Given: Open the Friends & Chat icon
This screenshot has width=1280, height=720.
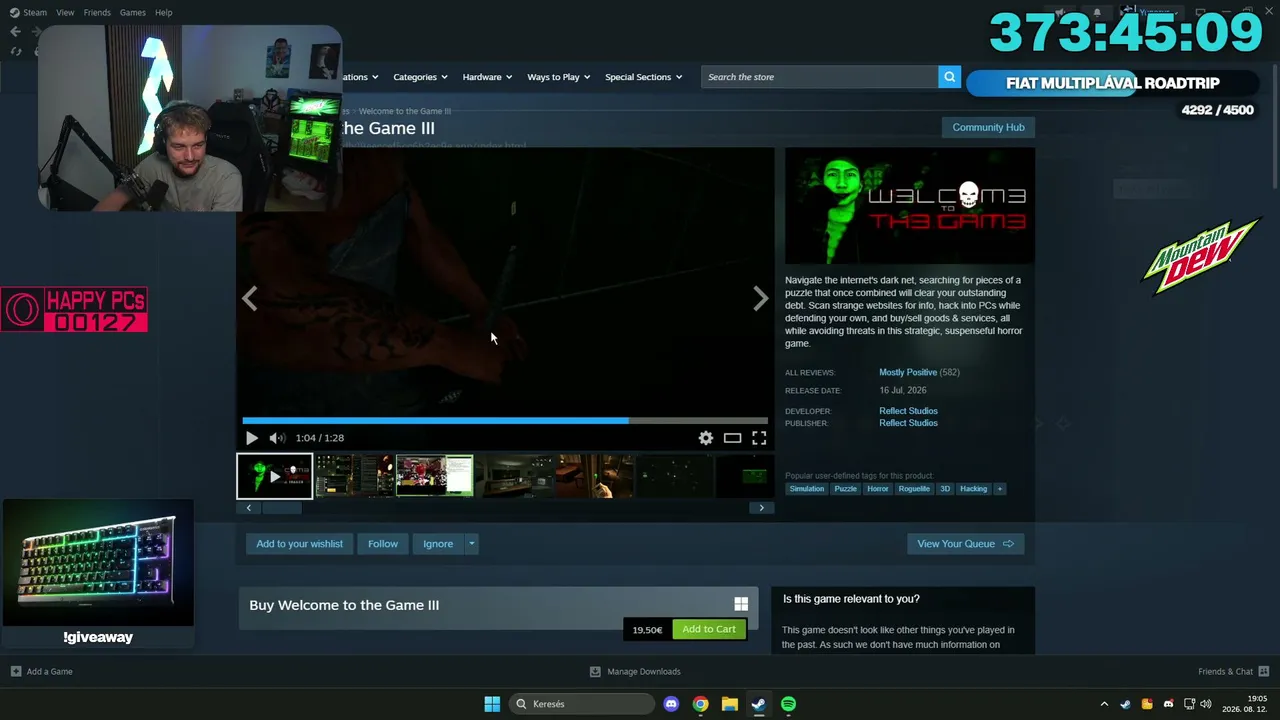Looking at the screenshot, I should (1264, 672).
